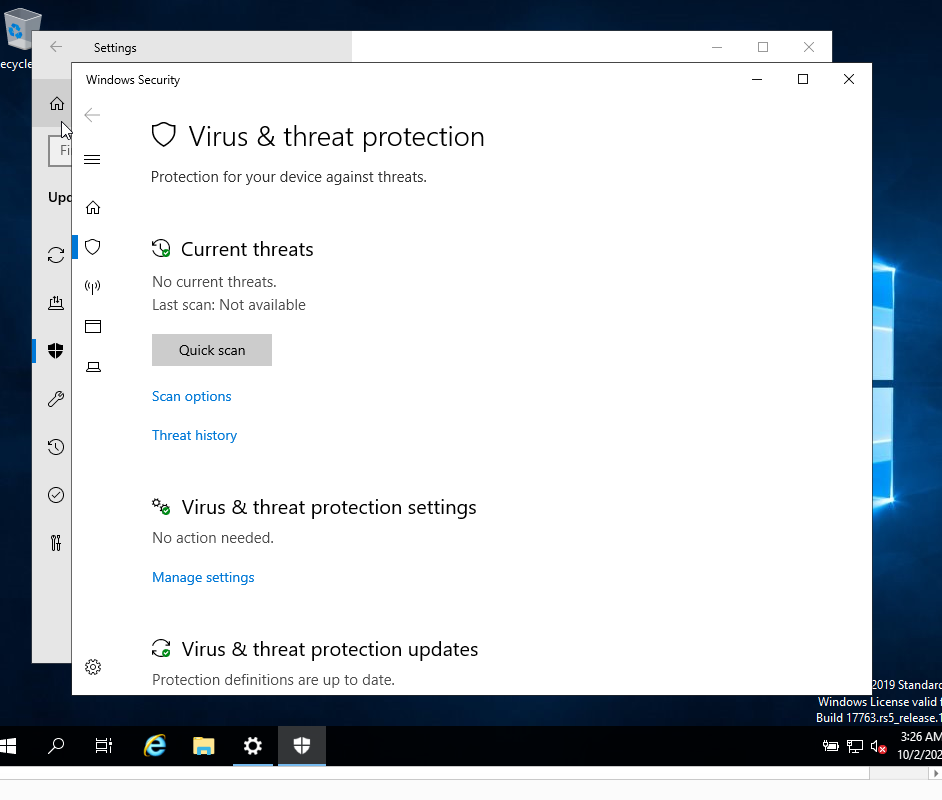Open Activation checkmark icon in Settings sidebar
Viewport: 942px width, 800px height.
(x=56, y=495)
